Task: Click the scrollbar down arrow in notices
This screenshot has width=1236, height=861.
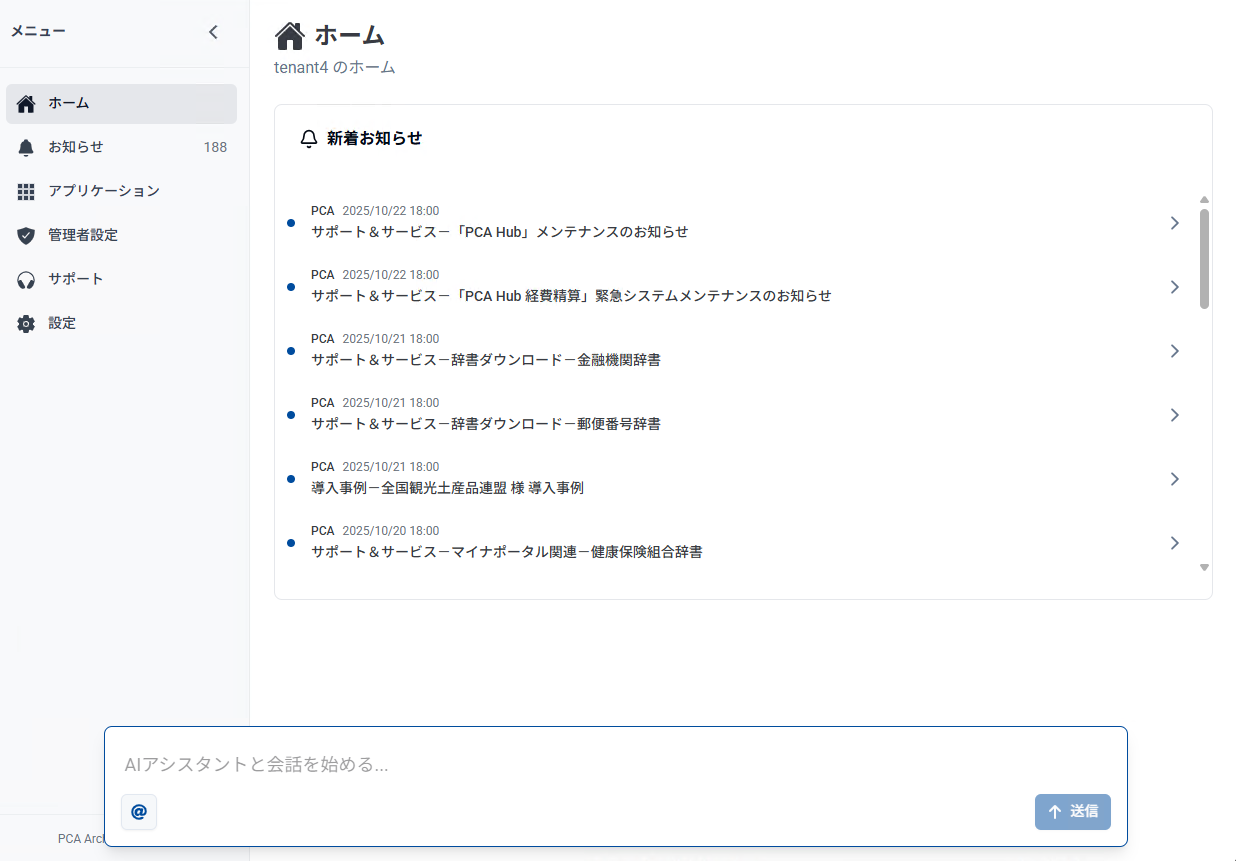Action: [1204, 567]
